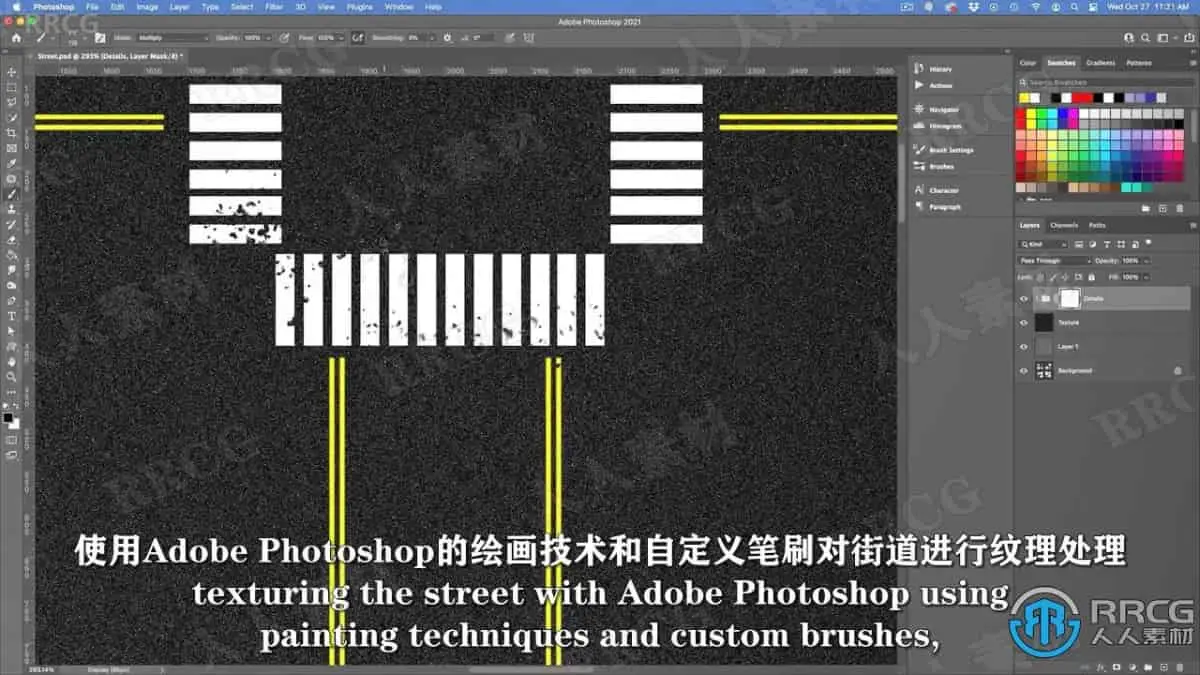Open the Paragraph panel
Screen dimensions: 1200x675
(x=937, y=207)
